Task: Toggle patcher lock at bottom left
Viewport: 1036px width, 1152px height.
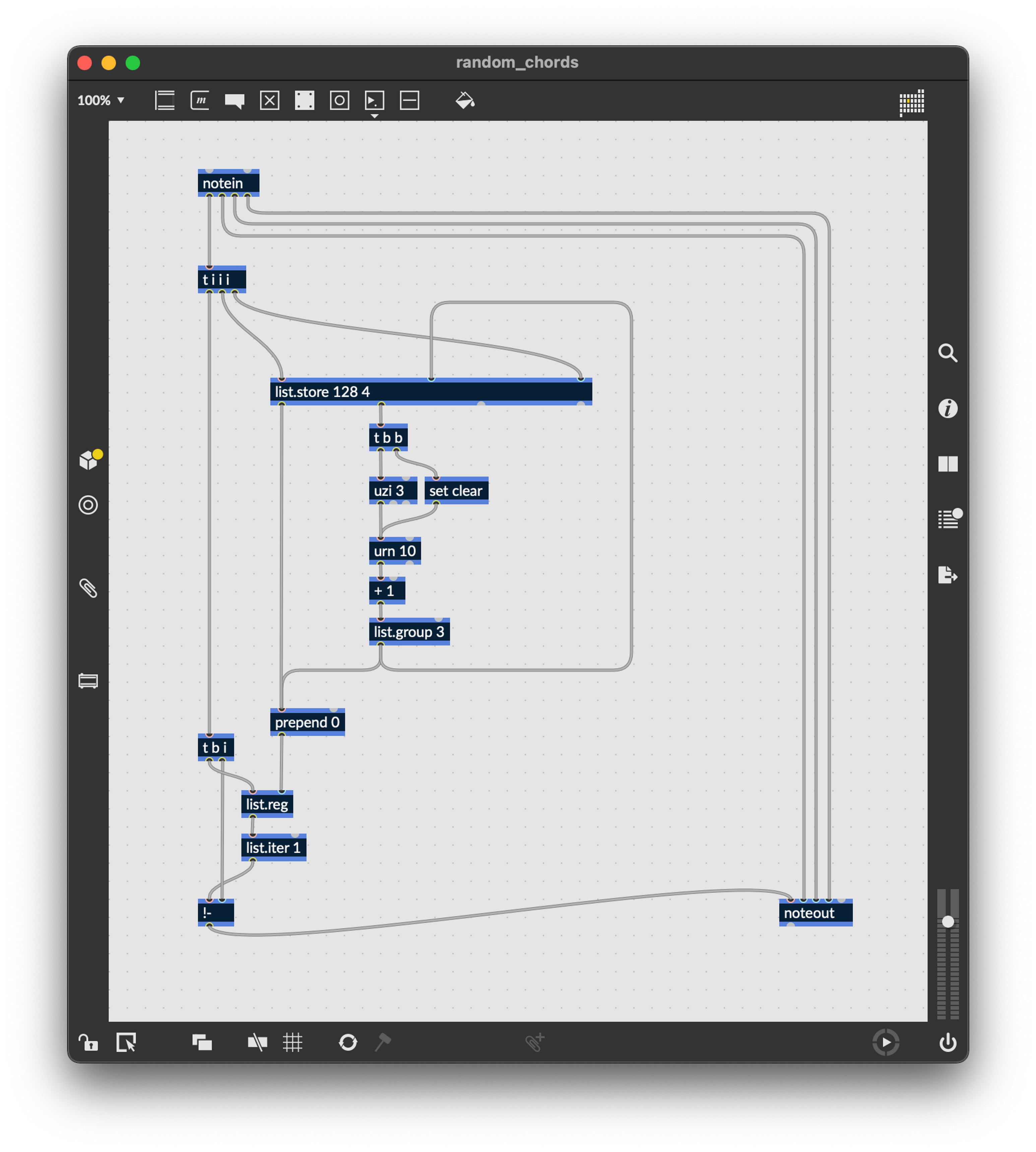Action: (x=88, y=1042)
